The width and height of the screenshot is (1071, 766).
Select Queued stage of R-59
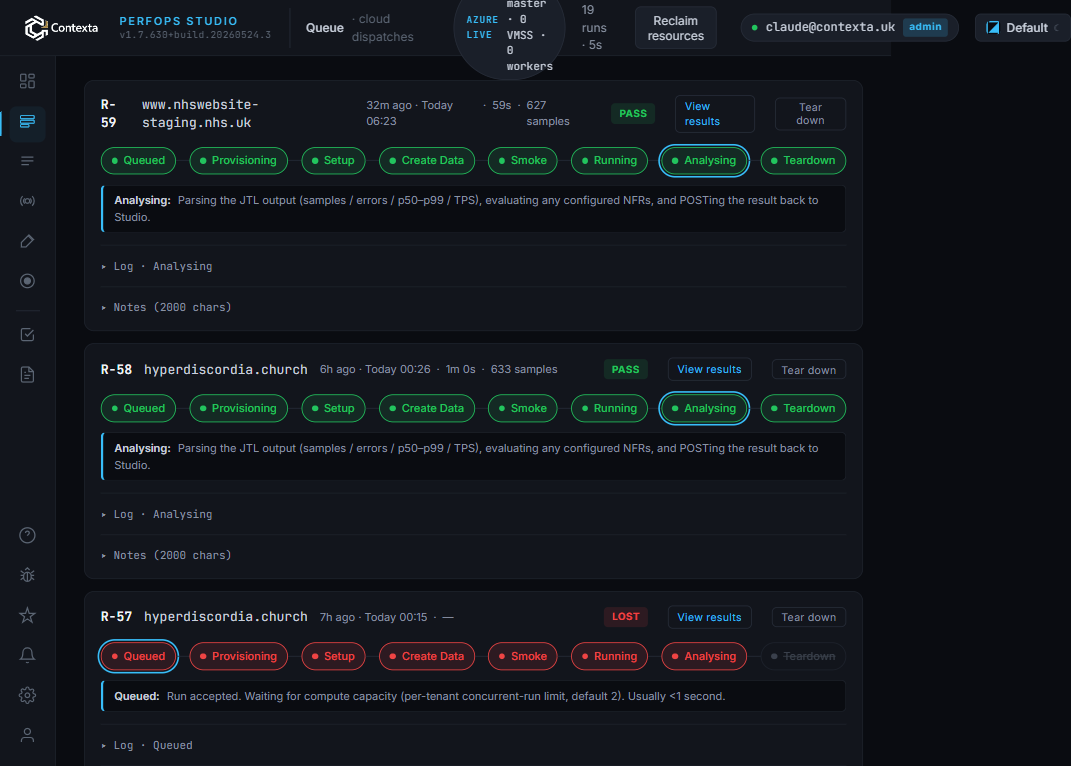point(139,161)
